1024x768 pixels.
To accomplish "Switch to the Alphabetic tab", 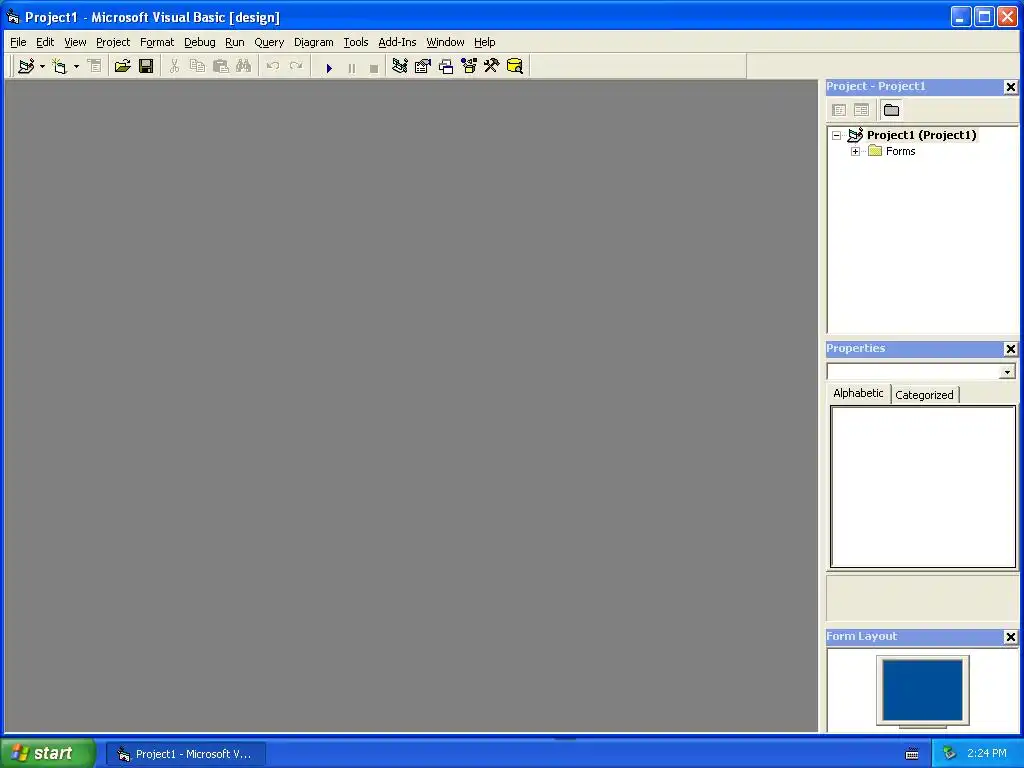I will point(858,393).
